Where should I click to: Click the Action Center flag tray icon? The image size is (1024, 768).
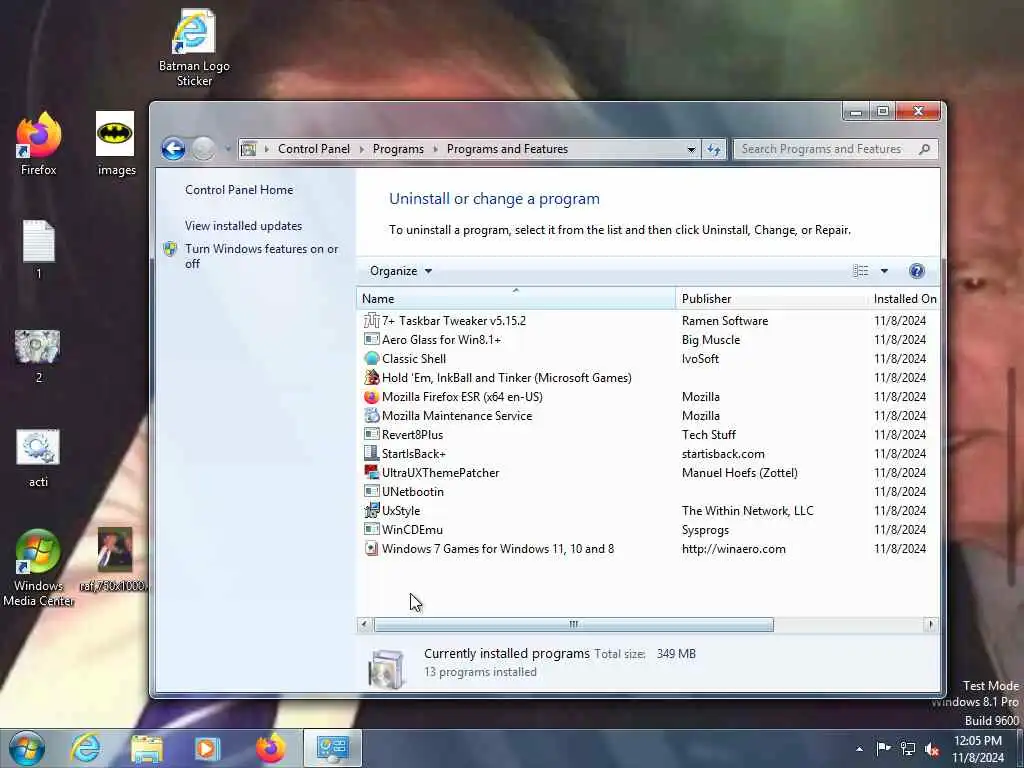(x=883, y=749)
